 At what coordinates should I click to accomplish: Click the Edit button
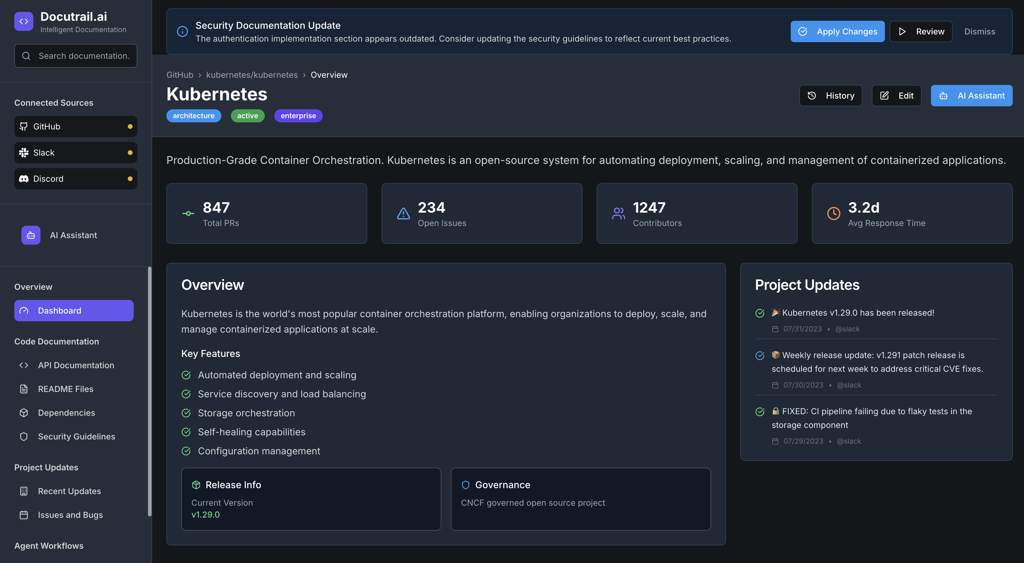(897, 95)
